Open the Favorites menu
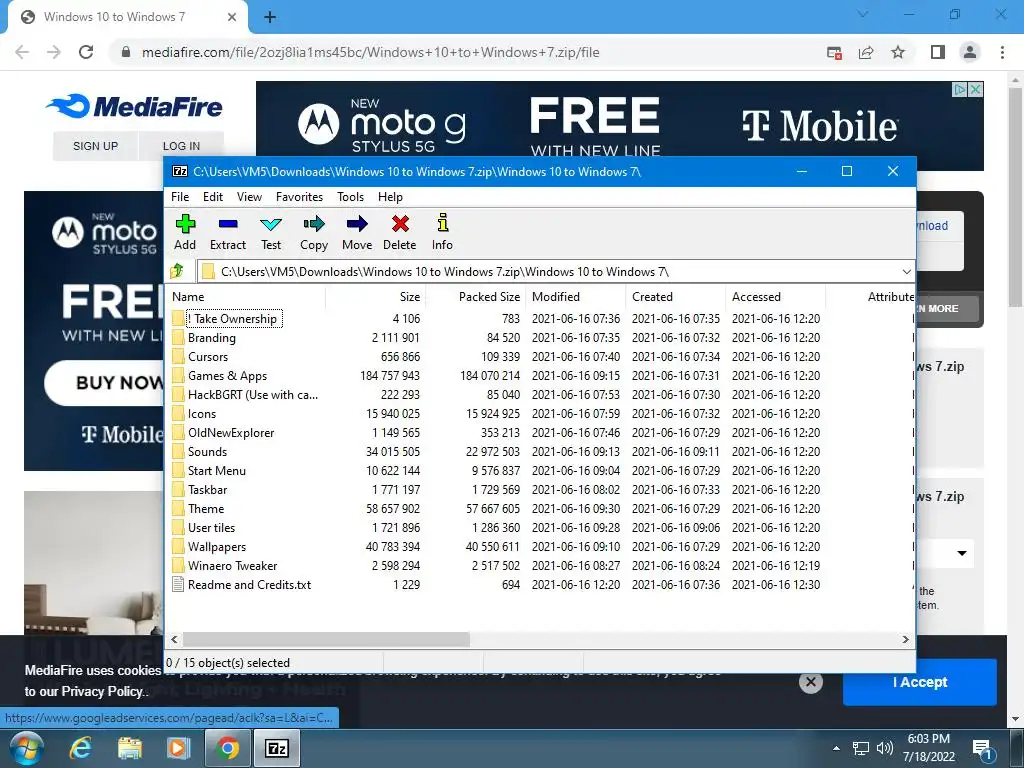The image size is (1024, 768). 299,197
